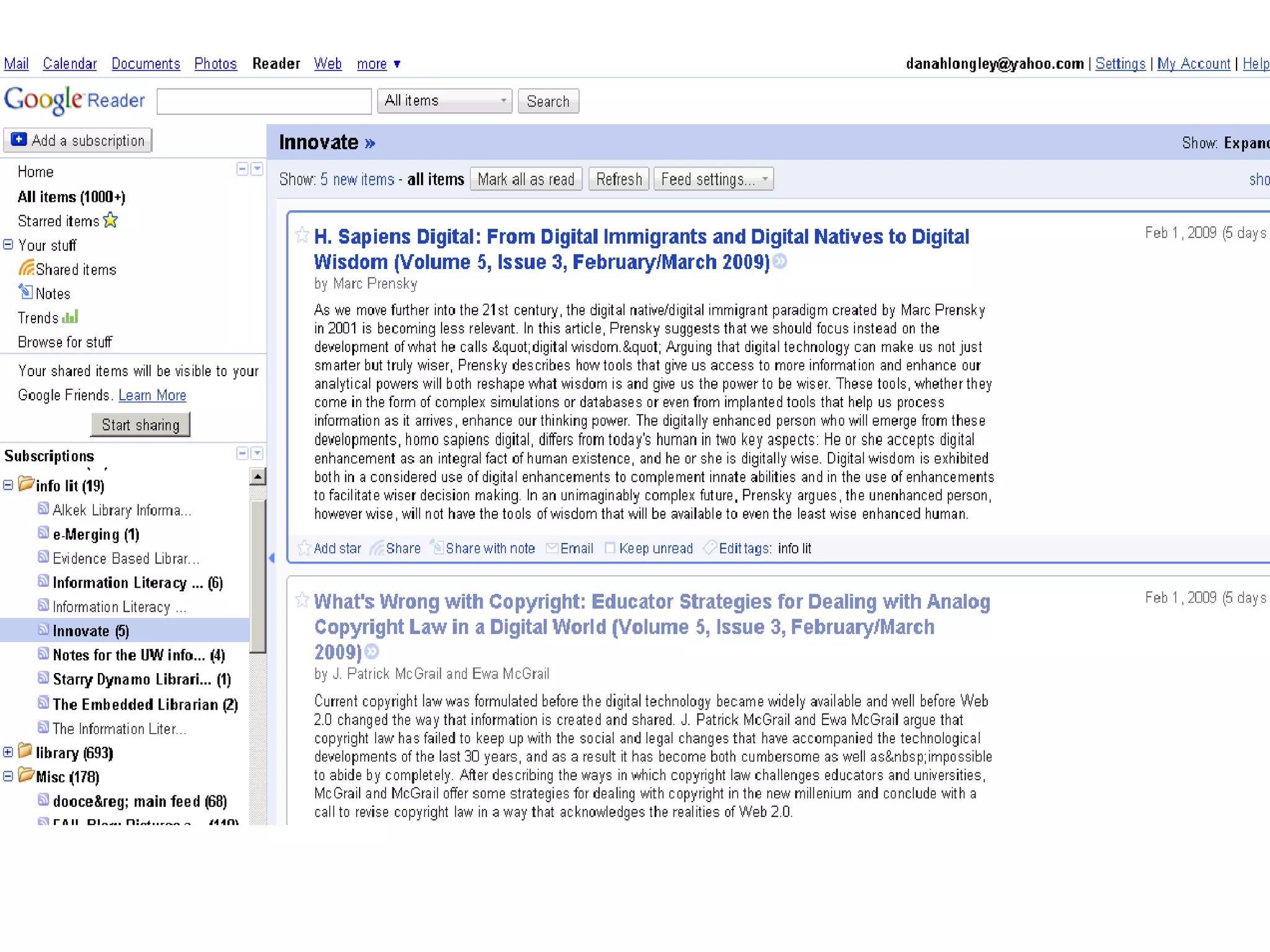Open the Calendar link in top bar
Viewport: 1270px width, 952px height.
69,64
